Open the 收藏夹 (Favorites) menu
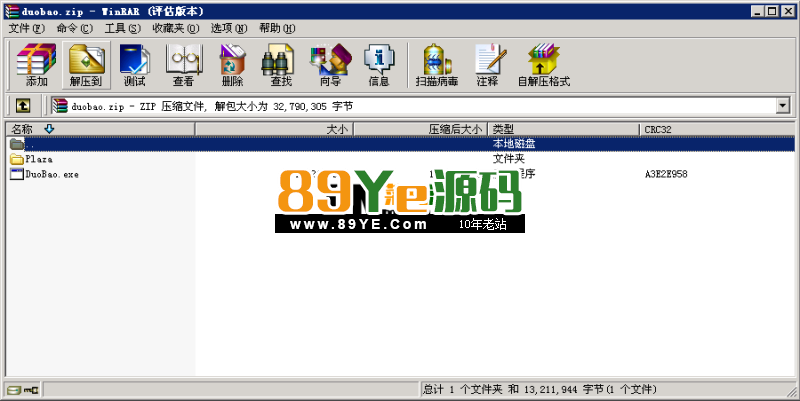The height and width of the screenshot is (401, 800). point(175,28)
